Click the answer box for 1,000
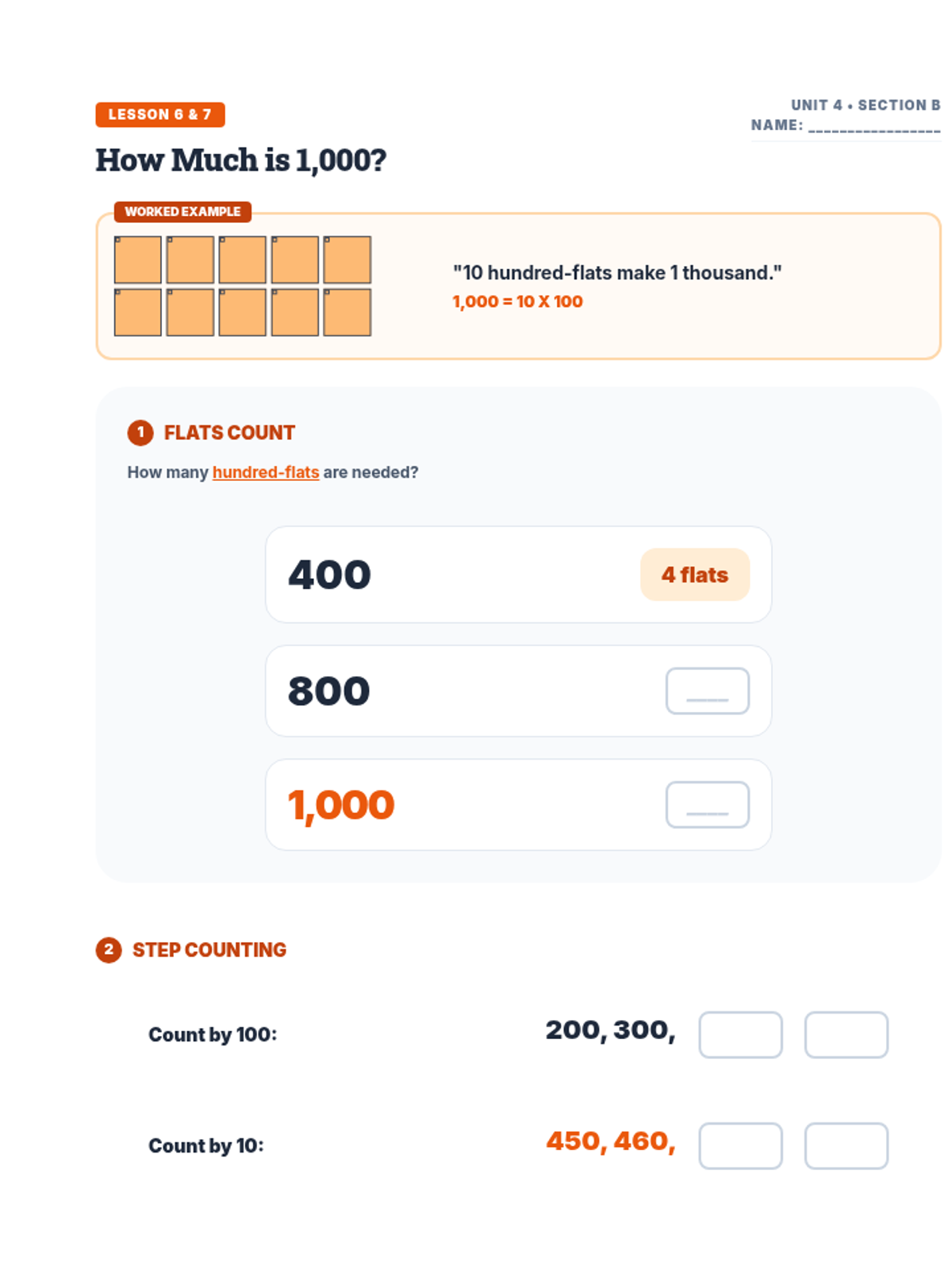The image size is (952, 1270). (x=707, y=805)
